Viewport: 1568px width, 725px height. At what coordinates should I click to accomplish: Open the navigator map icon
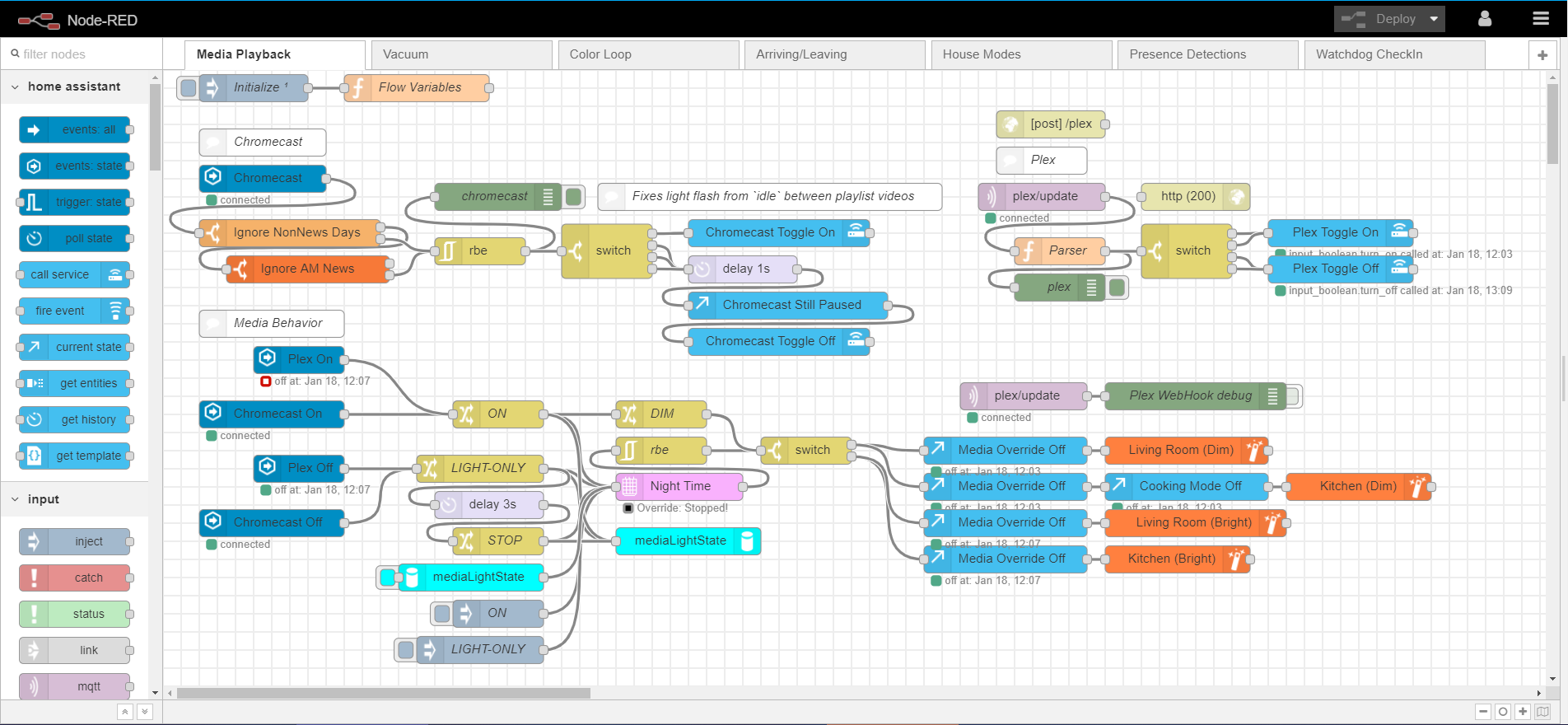click(x=1542, y=712)
